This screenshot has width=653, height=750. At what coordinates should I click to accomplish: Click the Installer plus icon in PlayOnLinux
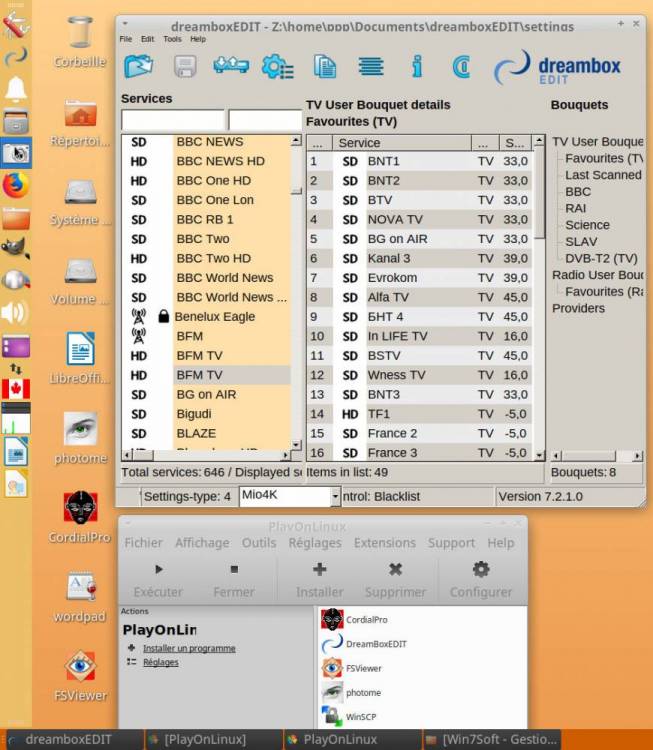320,569
